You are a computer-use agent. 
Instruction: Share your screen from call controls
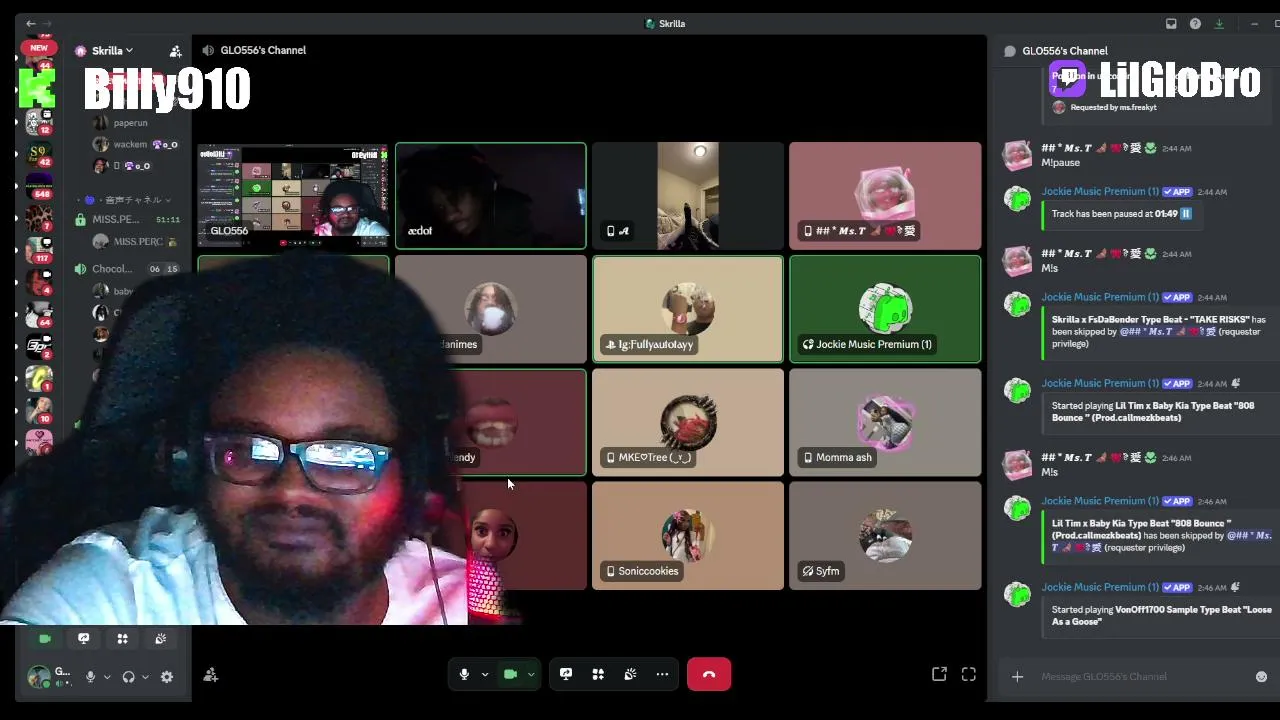(566, 674)
